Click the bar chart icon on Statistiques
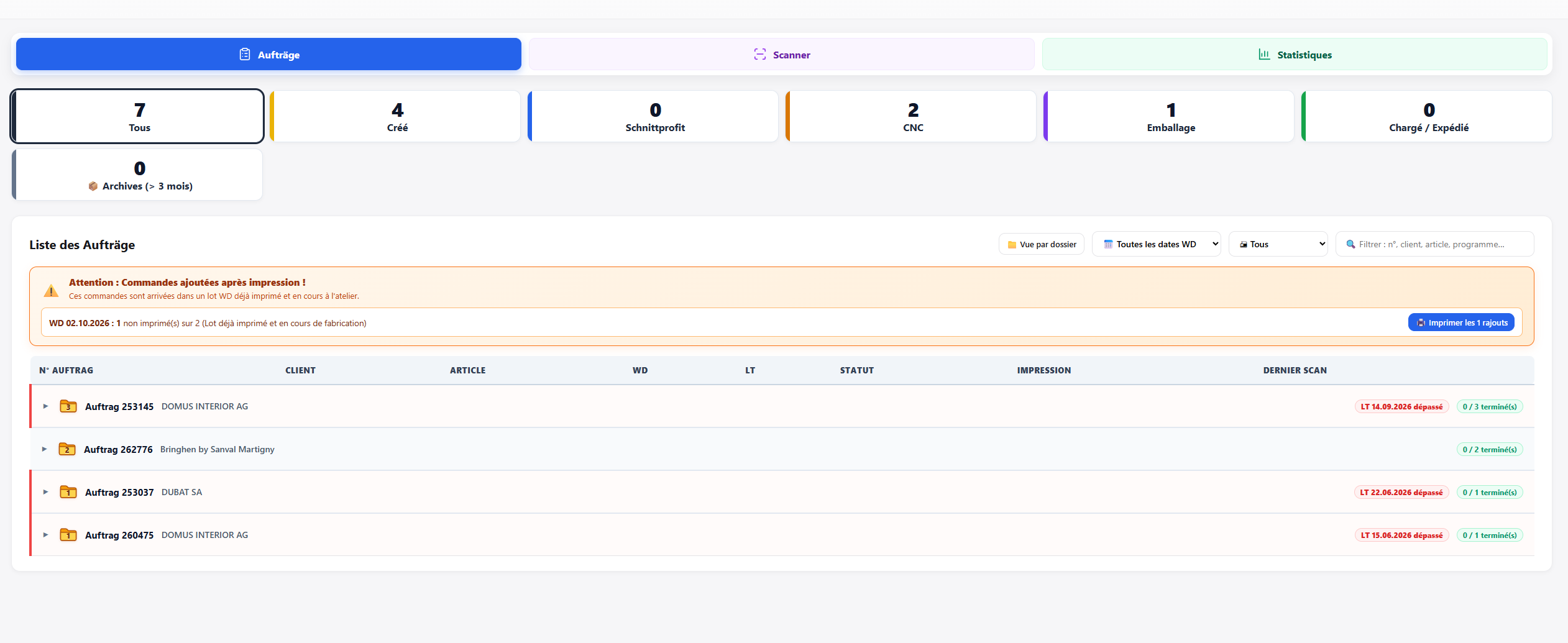The height and width of the screenshot is (643, 1568). point(1264,55)
